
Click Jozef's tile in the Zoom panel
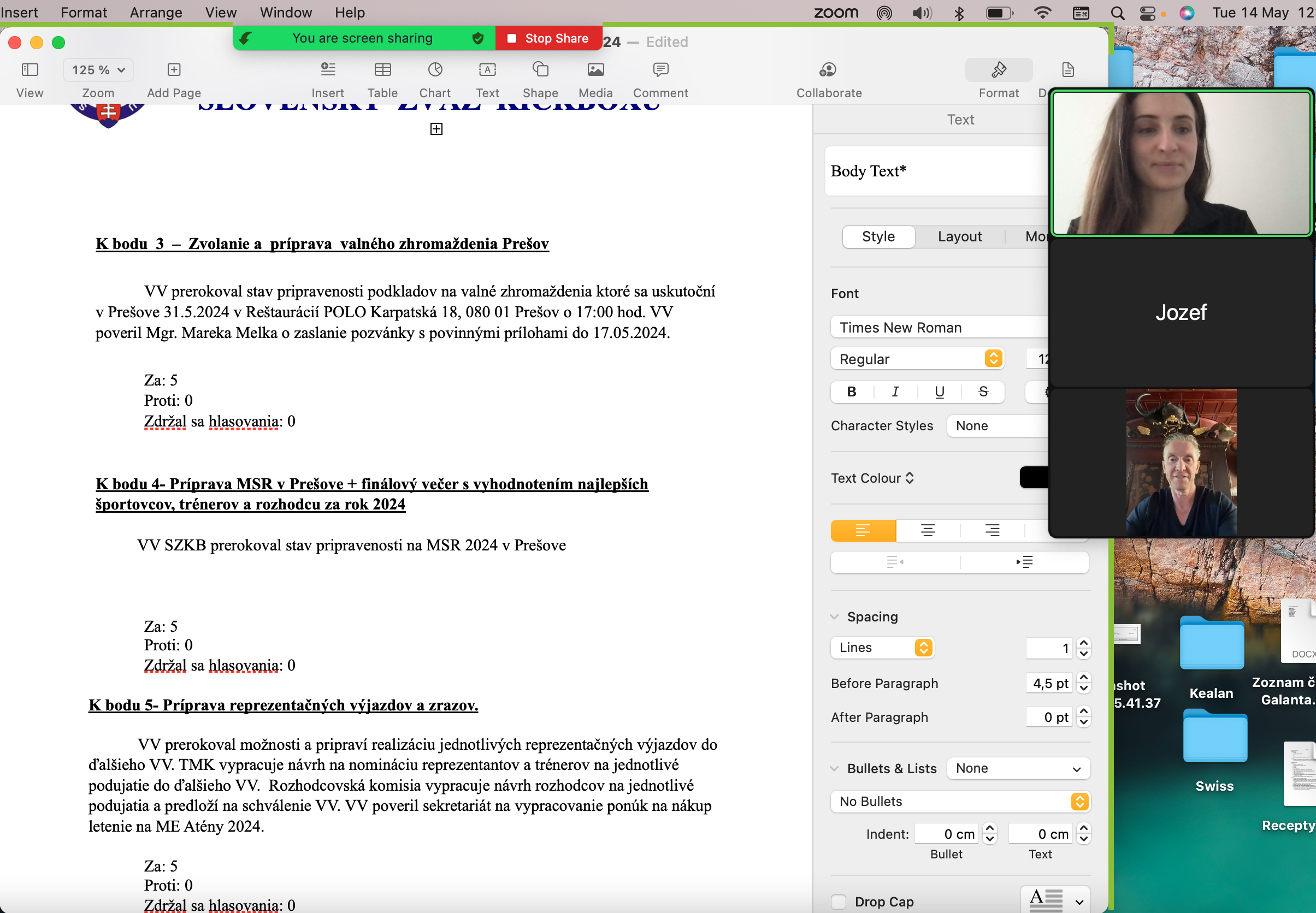pyautogui.click(x=1181, y=313)
